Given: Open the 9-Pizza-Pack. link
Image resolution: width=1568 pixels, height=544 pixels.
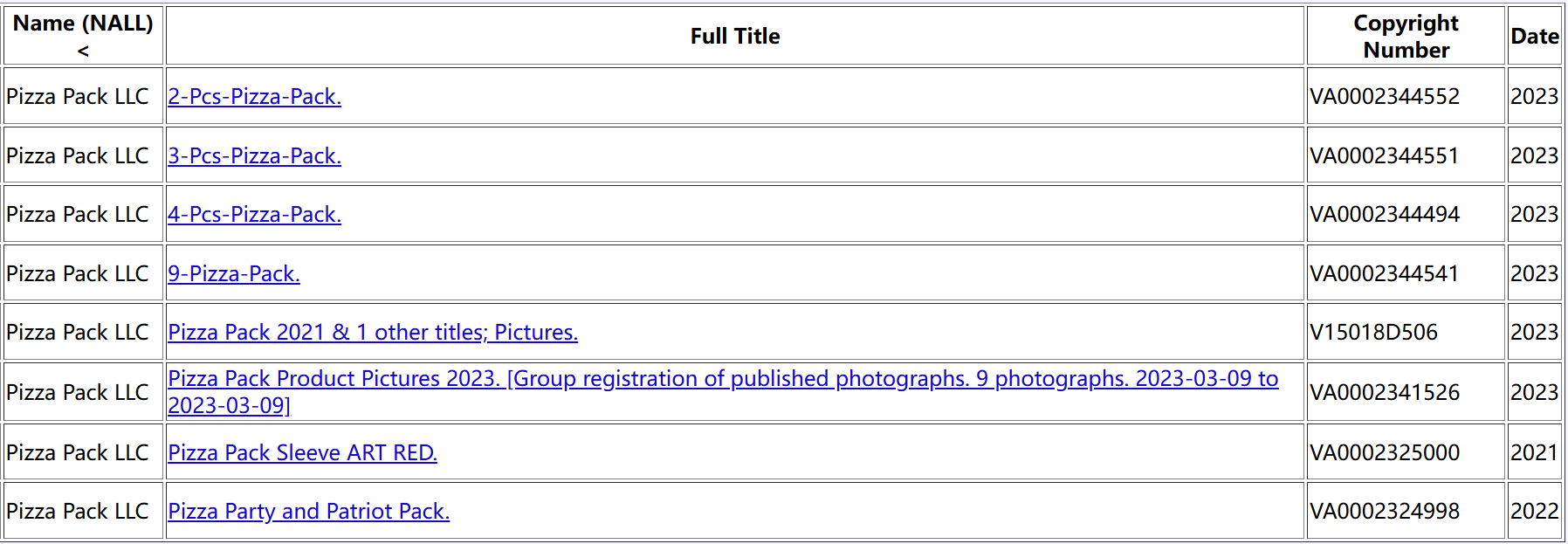Looking at the screenshot, I should pyautogui.click(x=234, y=273).
